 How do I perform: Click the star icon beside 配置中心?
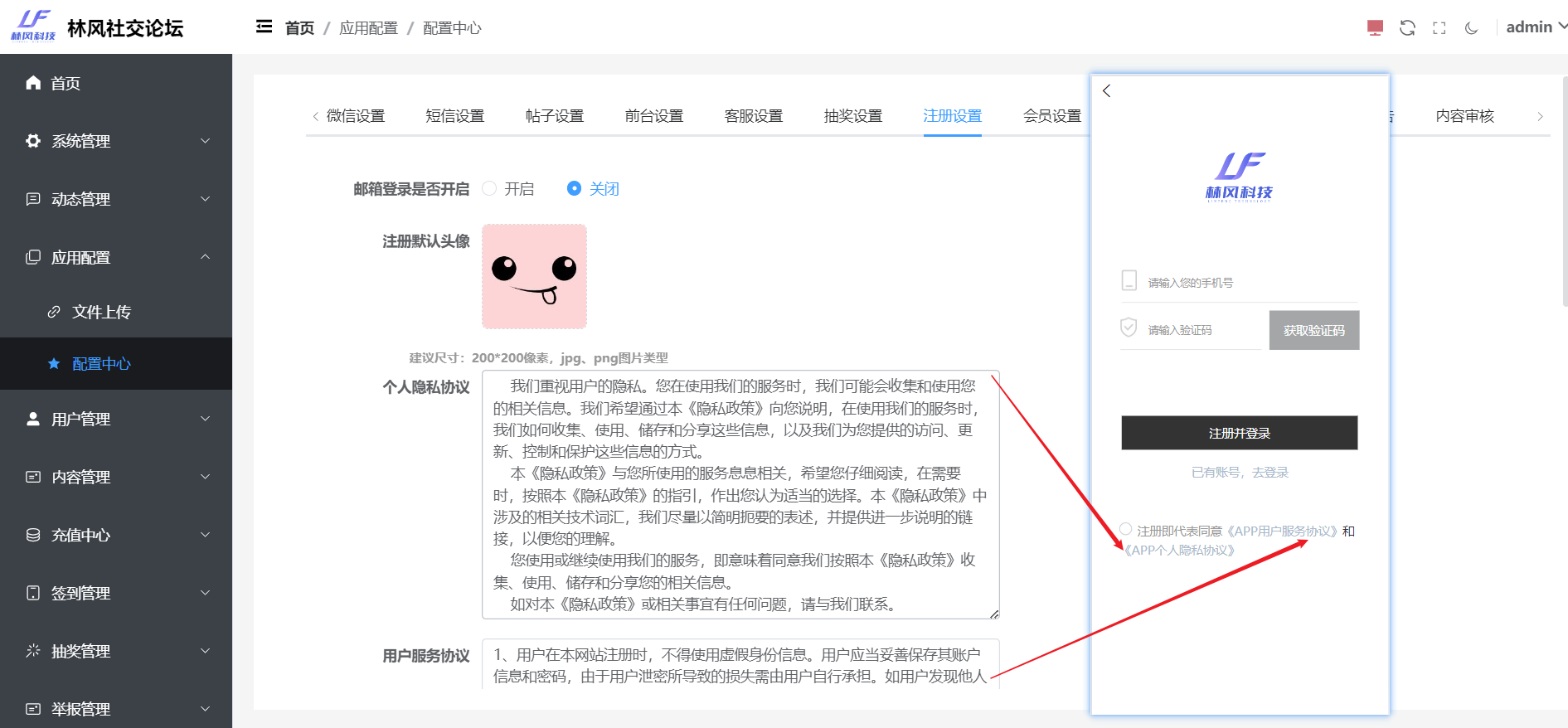pos(54,363)
